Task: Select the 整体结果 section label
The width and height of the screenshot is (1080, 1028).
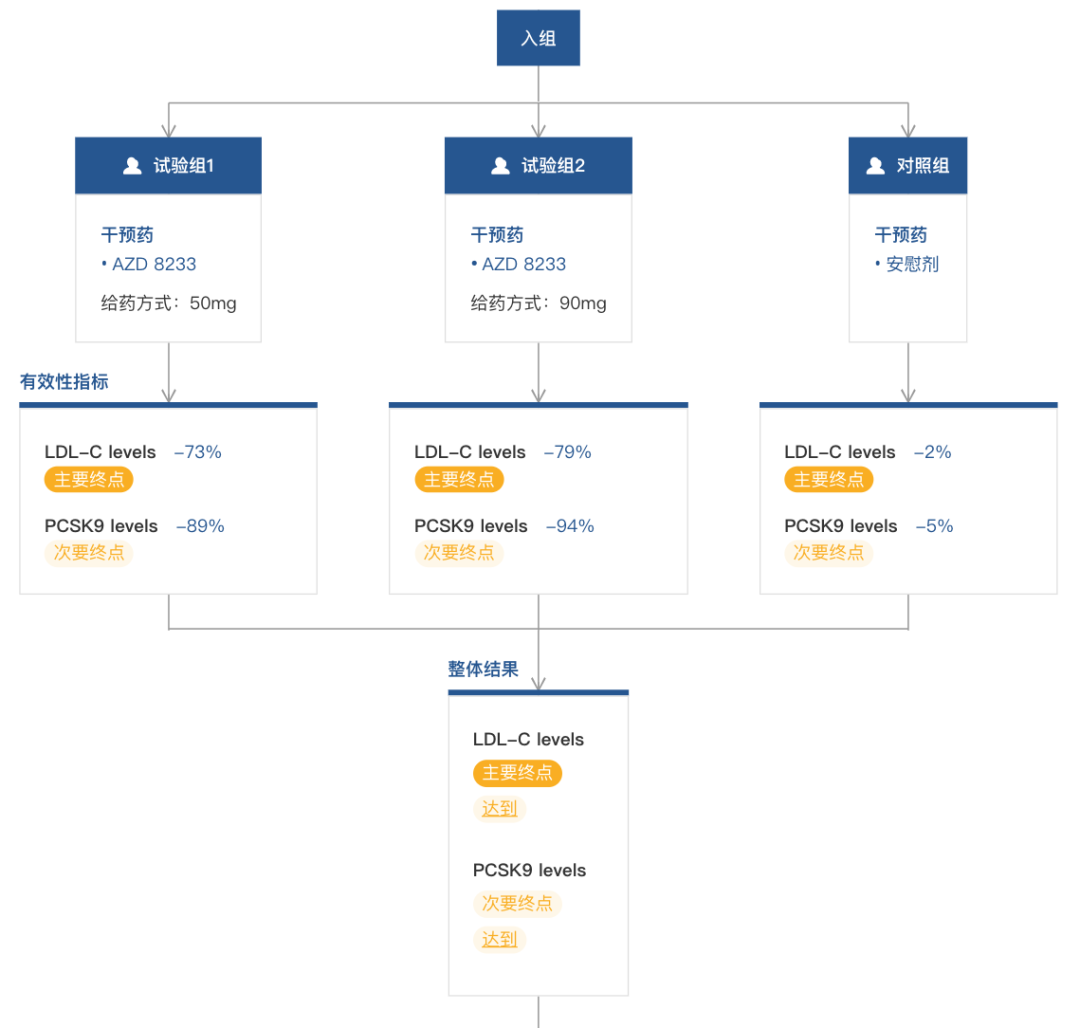Action: coord(483,669)
